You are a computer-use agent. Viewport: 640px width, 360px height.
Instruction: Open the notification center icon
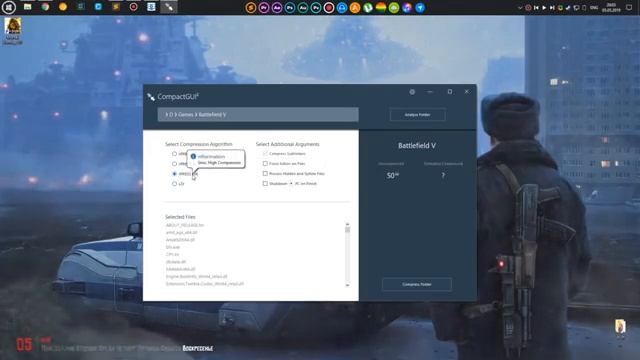[629, 7]
